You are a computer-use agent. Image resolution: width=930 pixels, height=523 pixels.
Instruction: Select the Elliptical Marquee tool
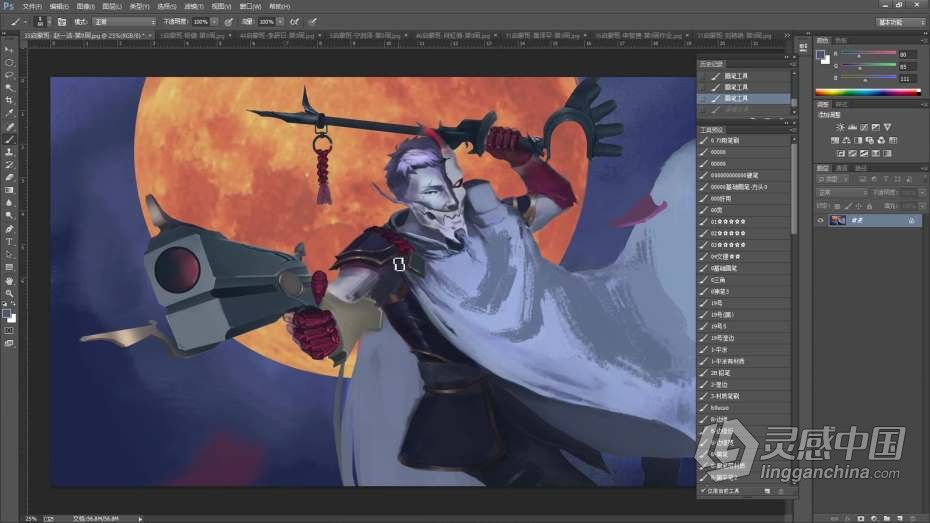click(x=9, y=63)
